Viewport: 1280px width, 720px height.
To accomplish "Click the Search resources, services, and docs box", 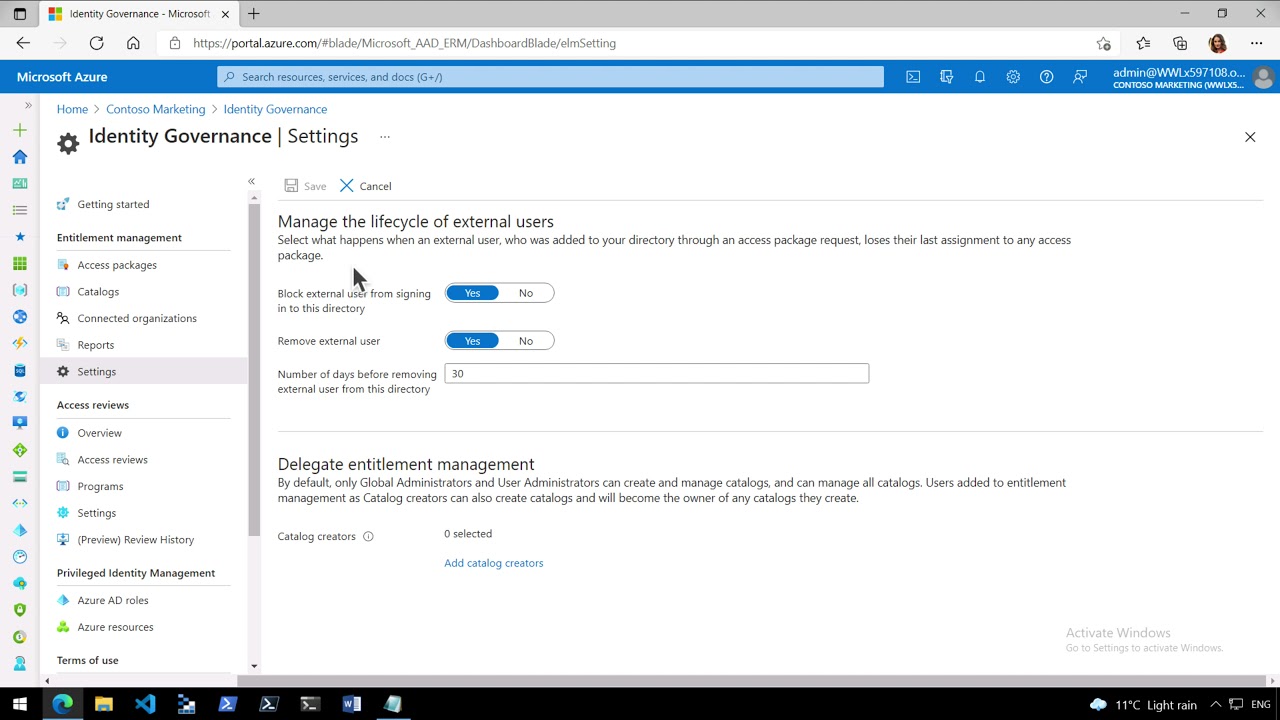I will coord(550,77).
